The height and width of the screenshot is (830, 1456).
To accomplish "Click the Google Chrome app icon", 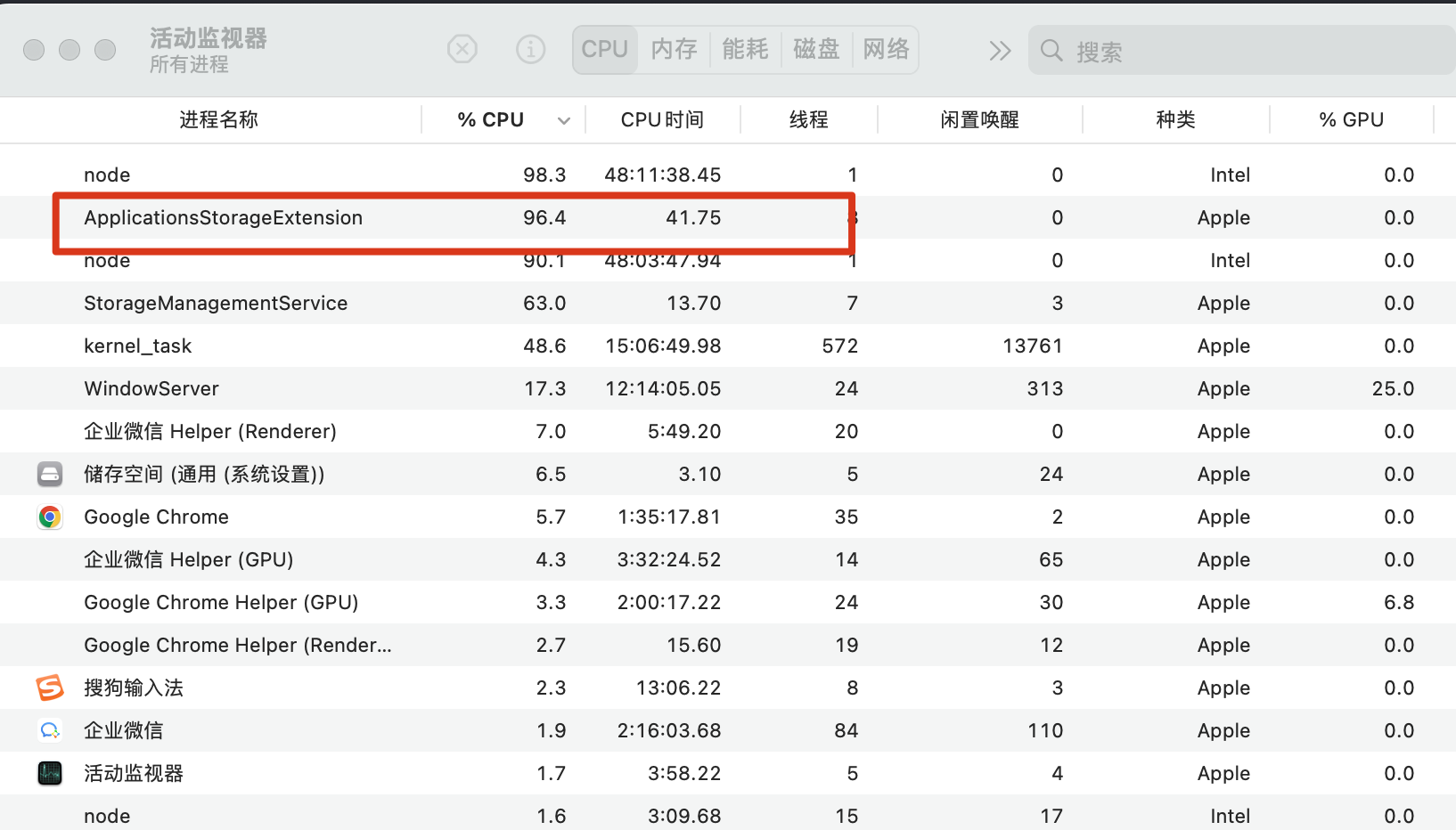I will (50, 517).
